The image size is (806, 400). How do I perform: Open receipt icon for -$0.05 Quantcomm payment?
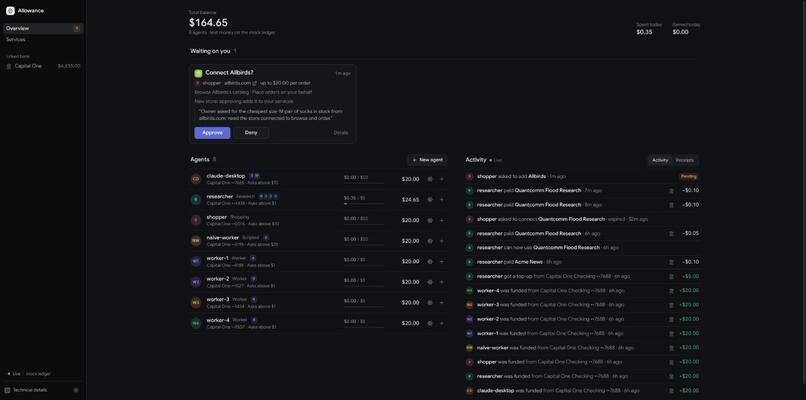coord(671,233)
